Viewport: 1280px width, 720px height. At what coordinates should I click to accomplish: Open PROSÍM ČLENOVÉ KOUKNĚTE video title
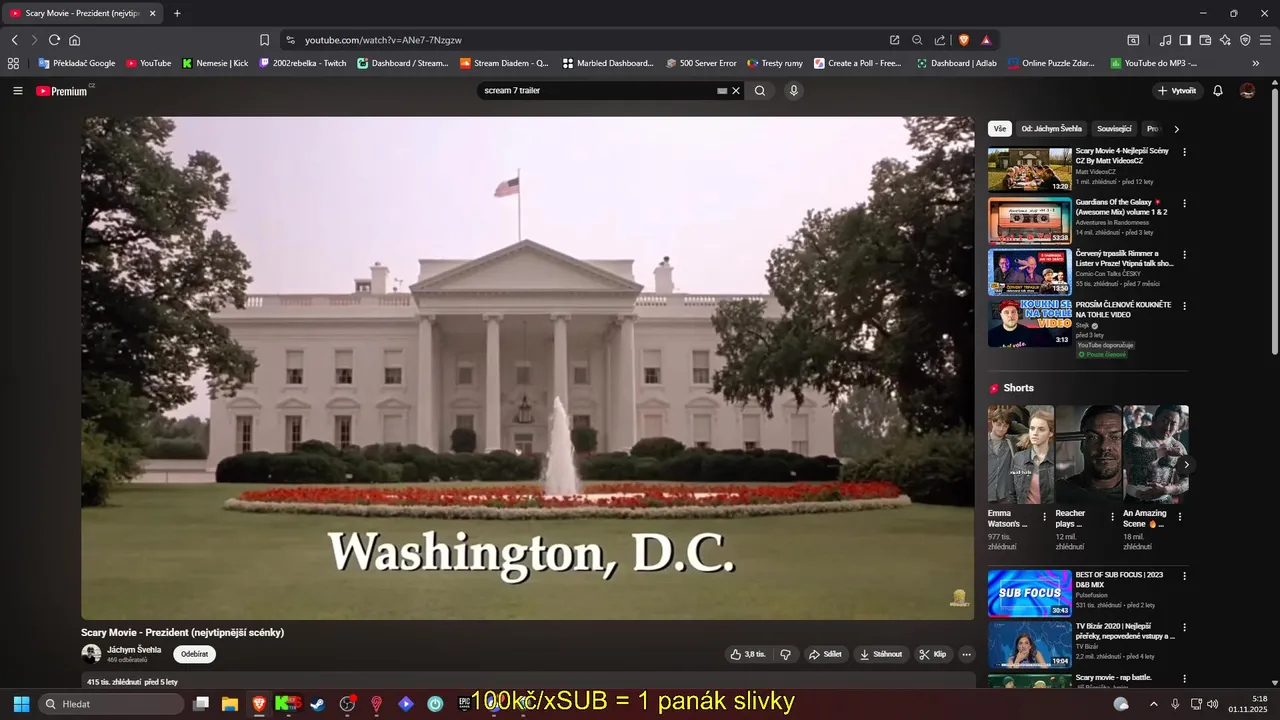[x=1123, y=309]
